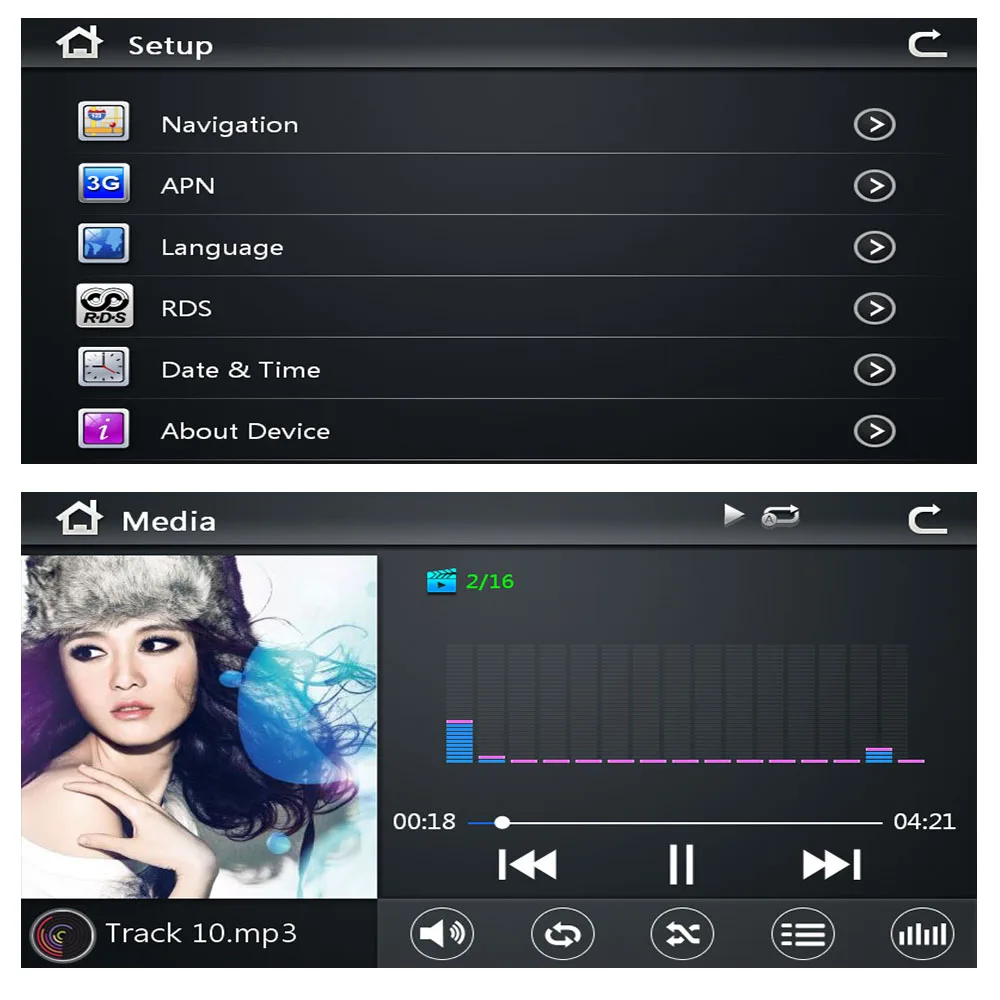Image resolution: width=1000 pixels, height=1000 pixels.
Task: Click the Setup header title
Action: click(170, 46)
